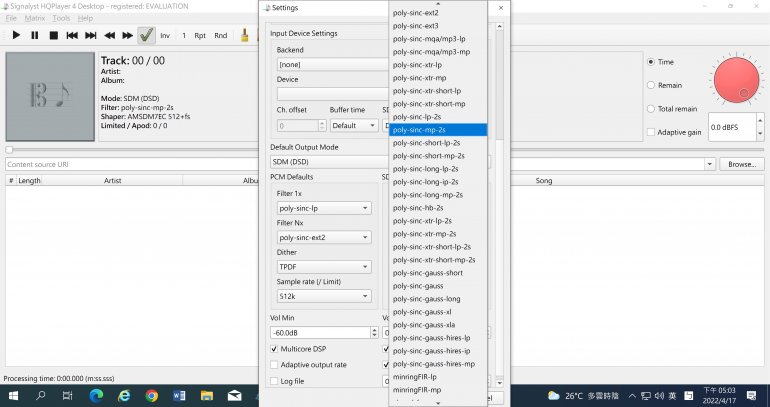Skip to the previous track
Screen dimensions: 770x407
[72, 35]
